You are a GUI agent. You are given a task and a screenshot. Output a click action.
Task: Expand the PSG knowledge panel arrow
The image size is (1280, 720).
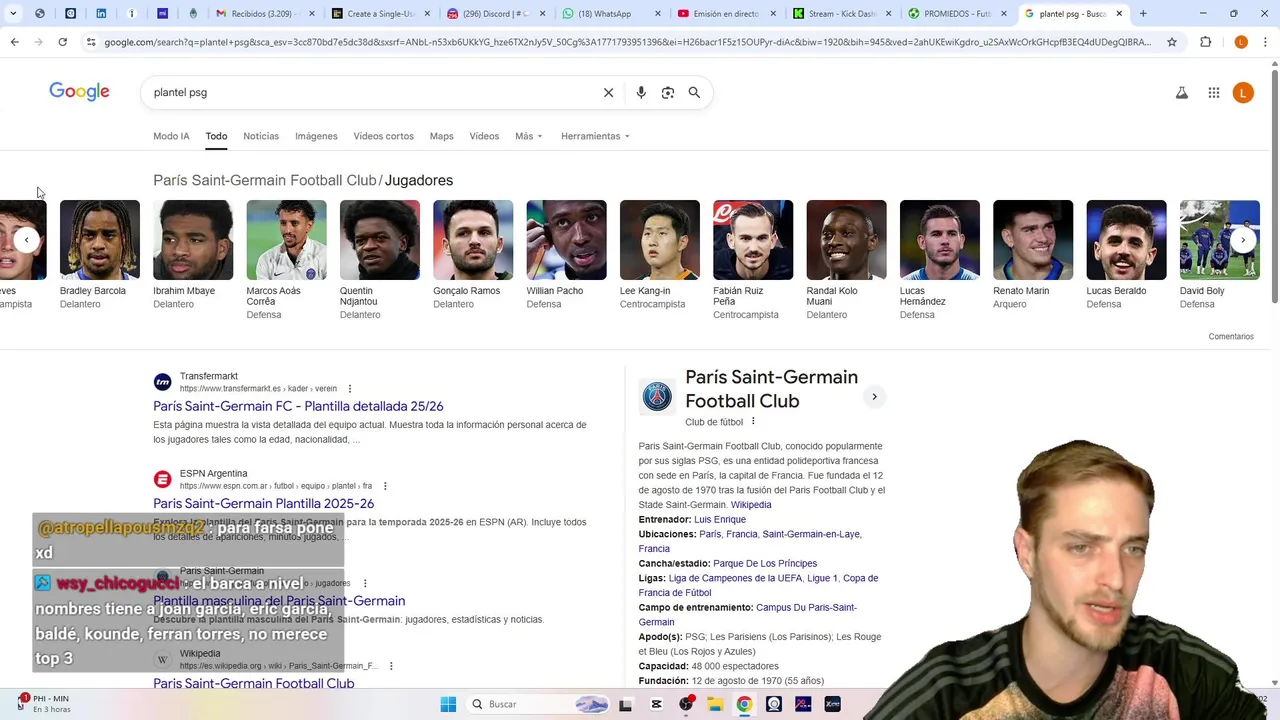tap(874, 397)
